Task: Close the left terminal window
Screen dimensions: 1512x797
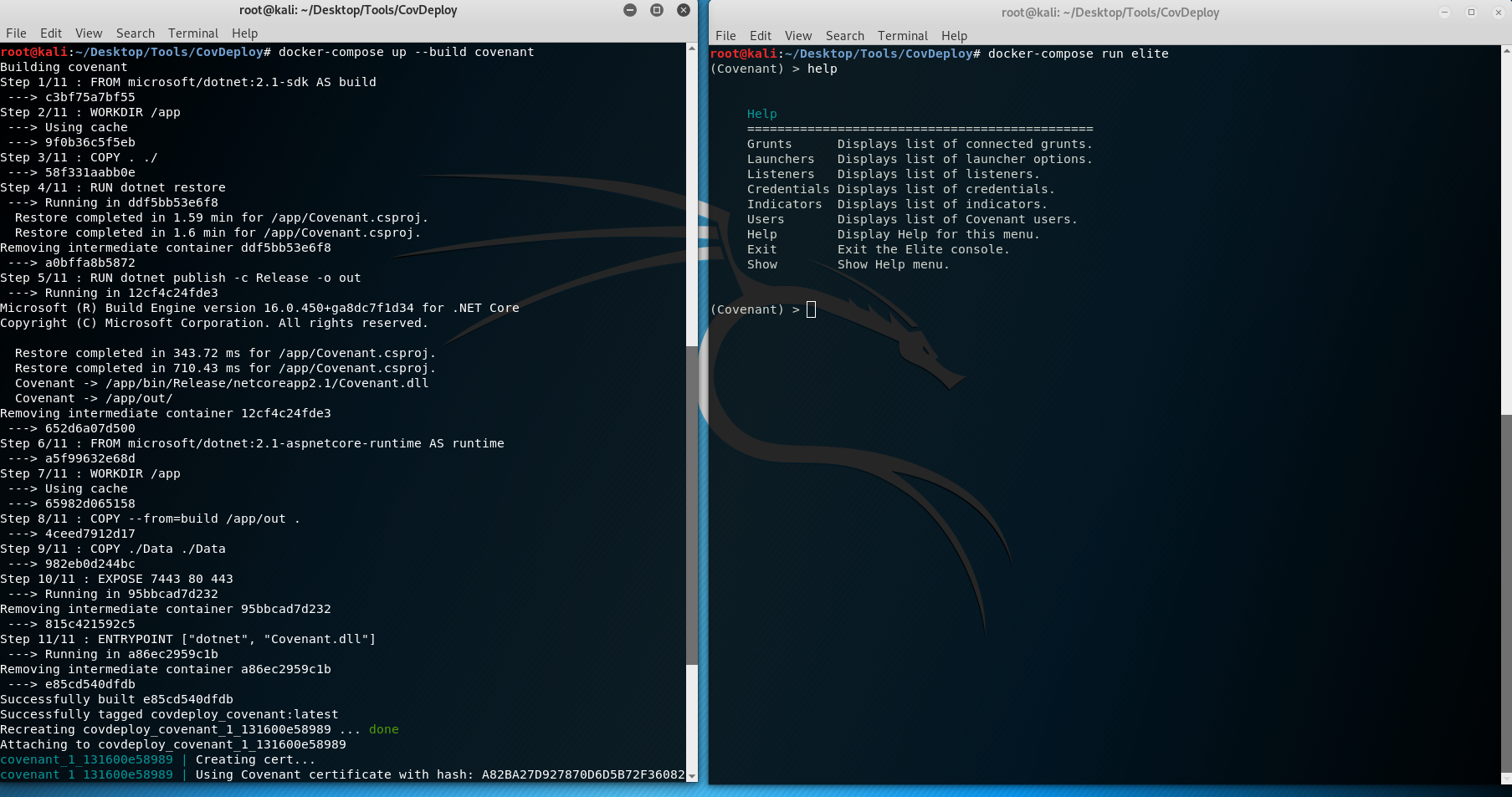Action: pos(684,10)
